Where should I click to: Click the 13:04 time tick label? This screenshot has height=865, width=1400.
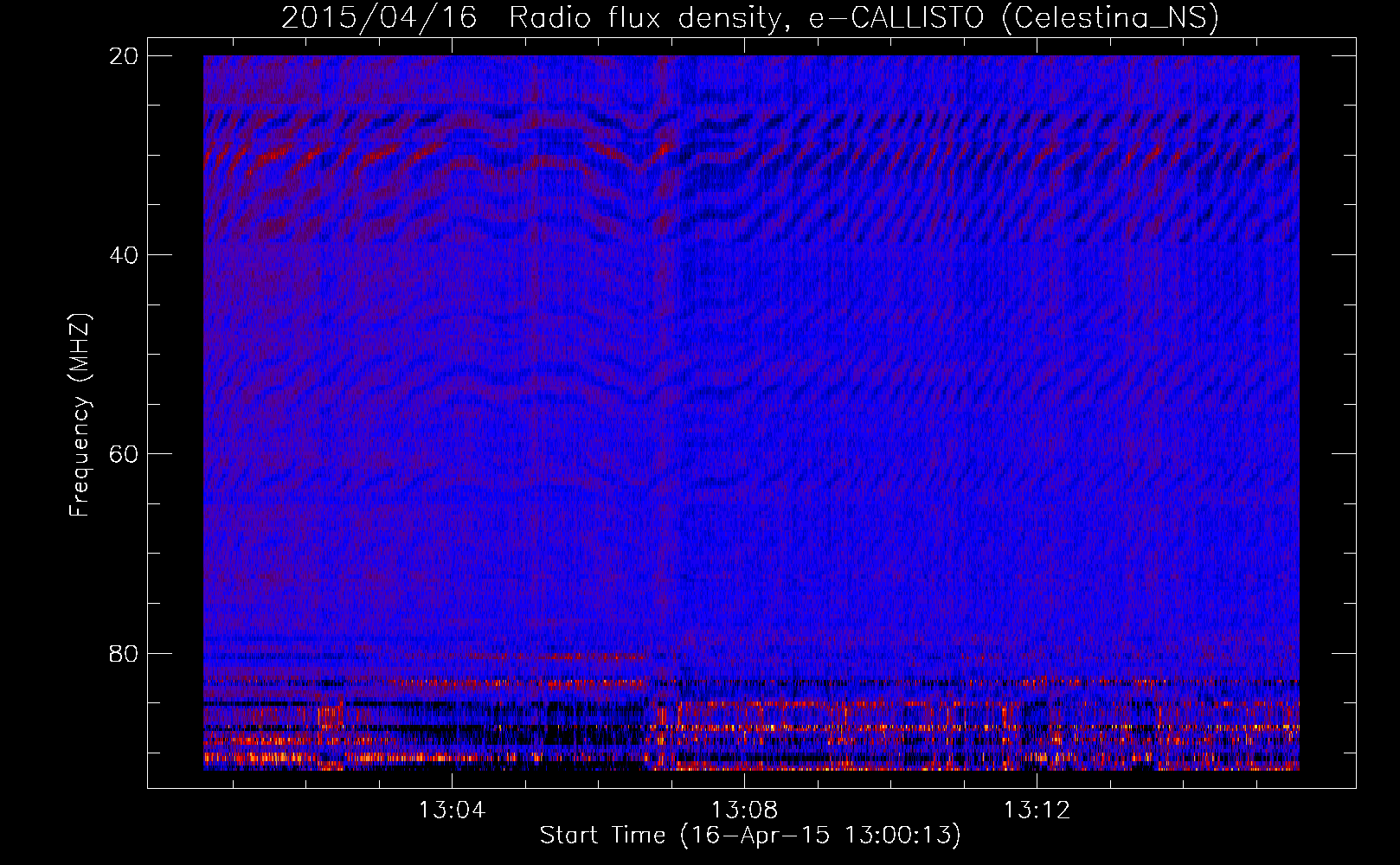(x=452, y=811)
